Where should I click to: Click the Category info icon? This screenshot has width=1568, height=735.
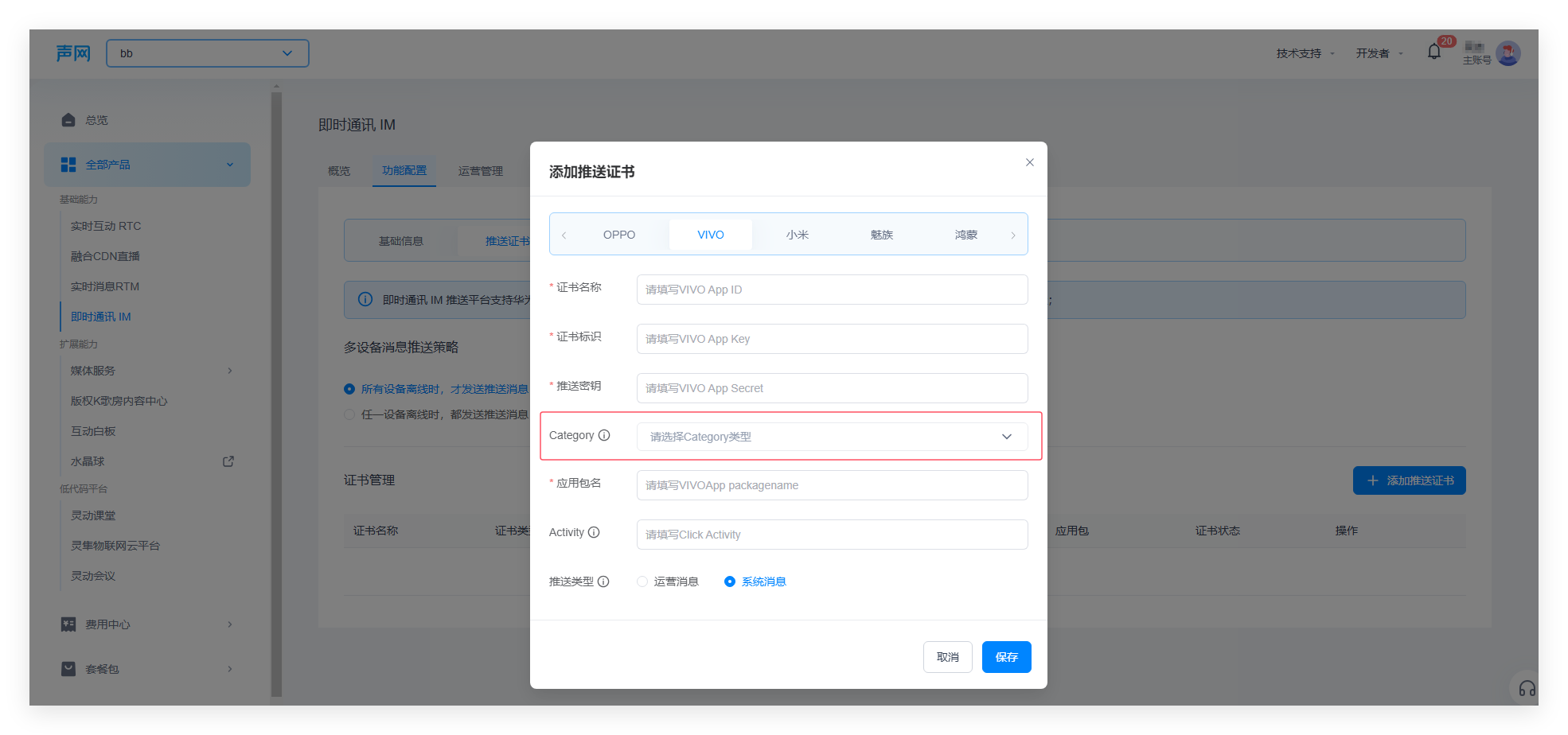(604, 435)
